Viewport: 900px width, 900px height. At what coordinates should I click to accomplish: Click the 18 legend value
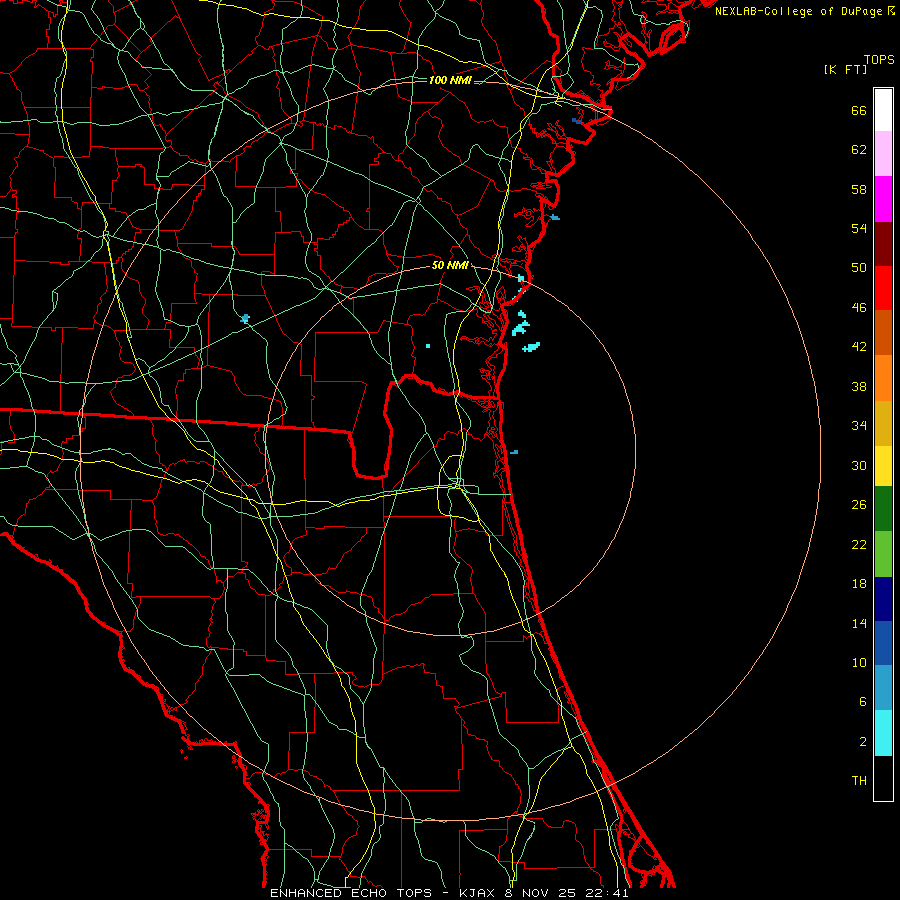[859, 584]
